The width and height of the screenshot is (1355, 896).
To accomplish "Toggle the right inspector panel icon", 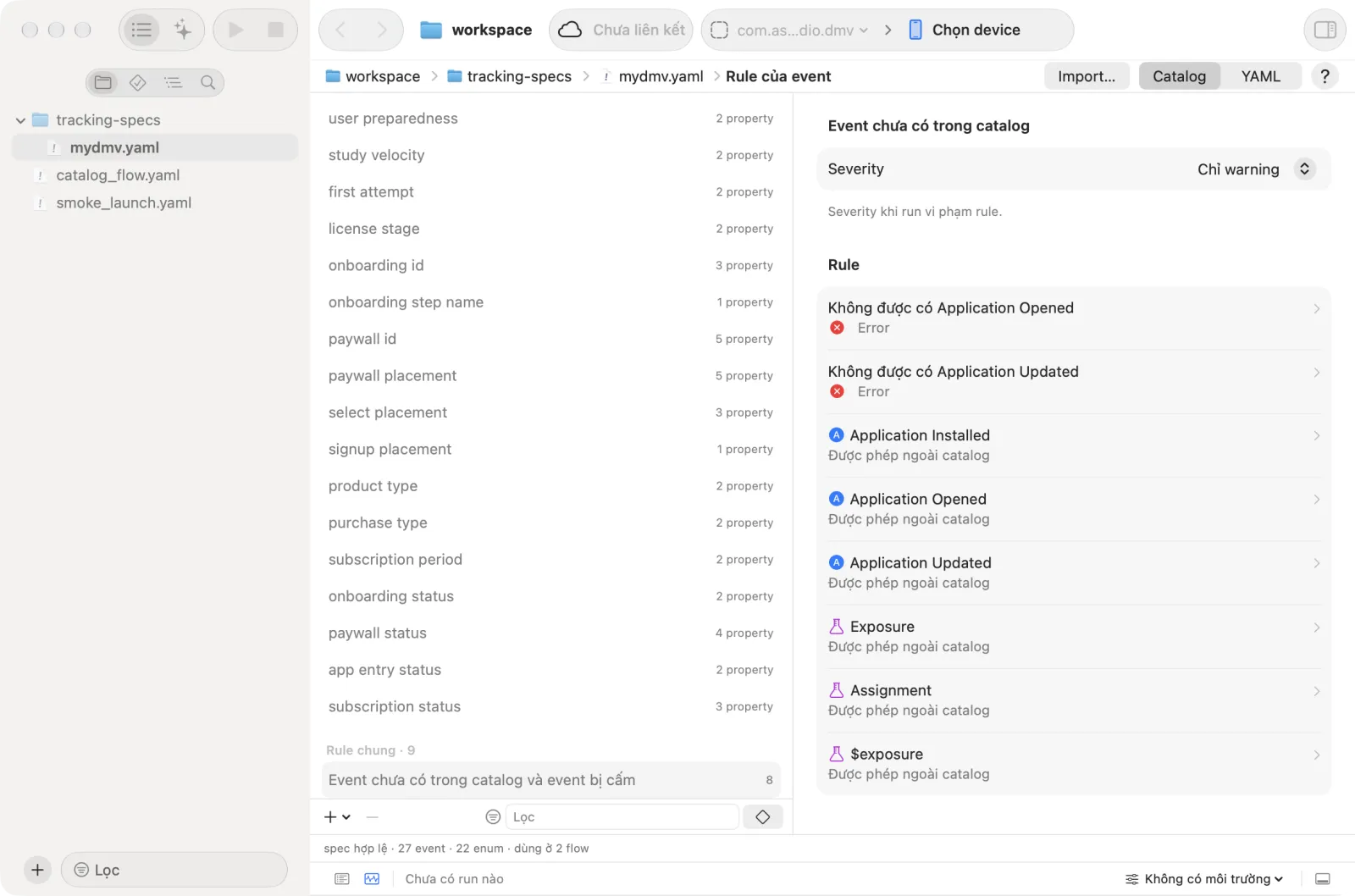I will 1325,30.
